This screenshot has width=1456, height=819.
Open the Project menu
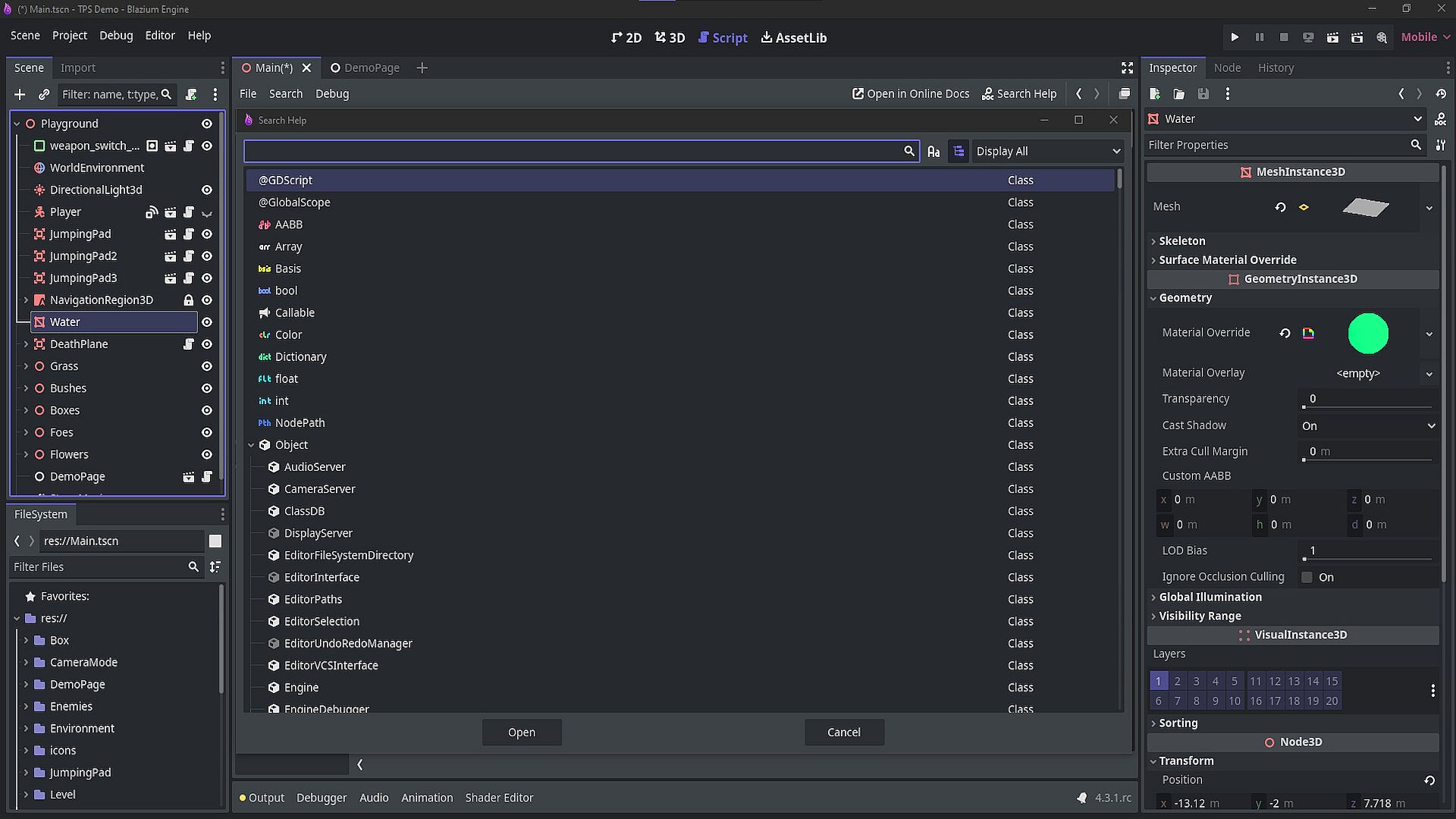point(69,36)
